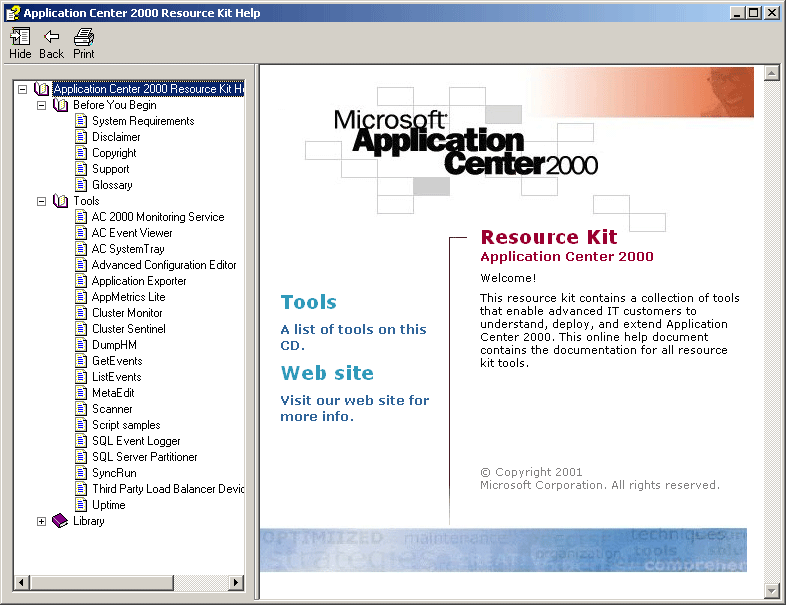Viewport: 786px width, 605px height.
Task: Open the ListEvents topic
Action: click(117, 377)
